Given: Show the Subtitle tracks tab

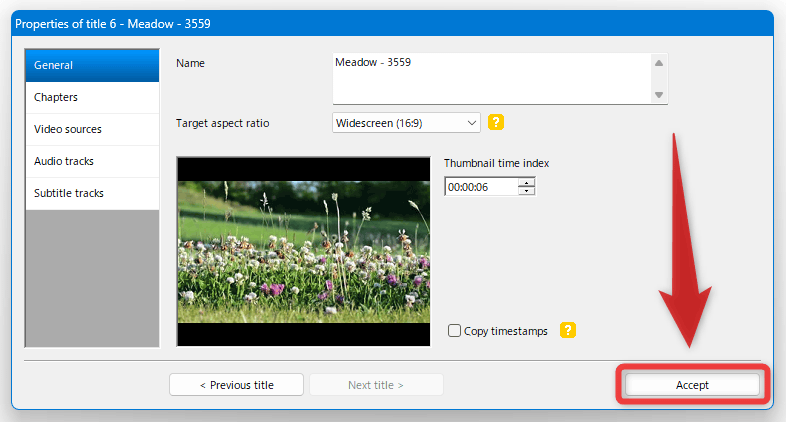Looking at the screenshot, I should coord(92,193).
